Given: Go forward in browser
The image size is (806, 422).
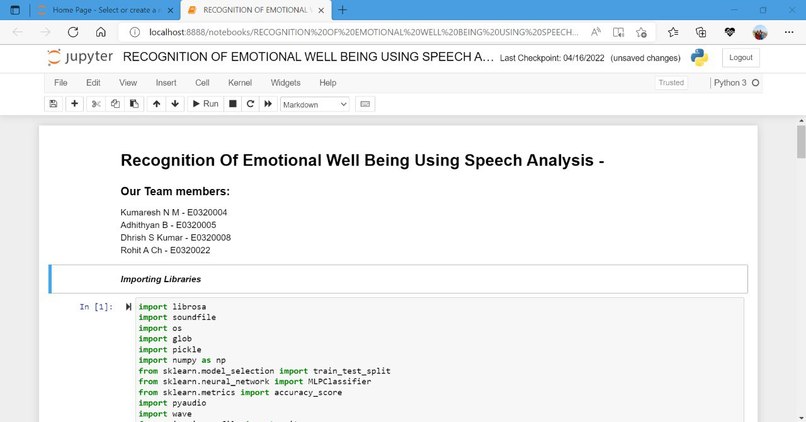Looking at the screenshot, I should pos(45,32).
